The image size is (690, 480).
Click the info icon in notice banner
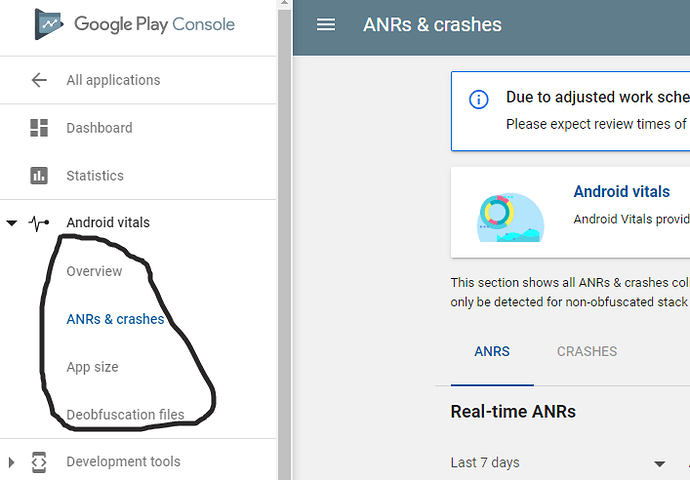[479, 99]
